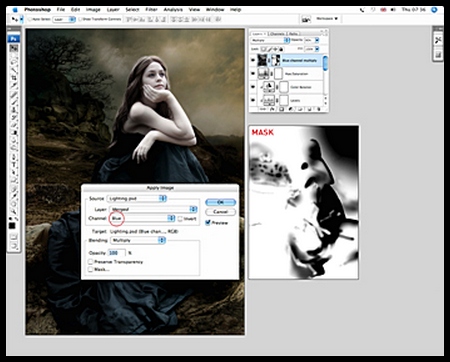Image resolution: width=450 pixels, height=362 pixels.
Task: Hide the Levels layer
Action: click(253, 100)
